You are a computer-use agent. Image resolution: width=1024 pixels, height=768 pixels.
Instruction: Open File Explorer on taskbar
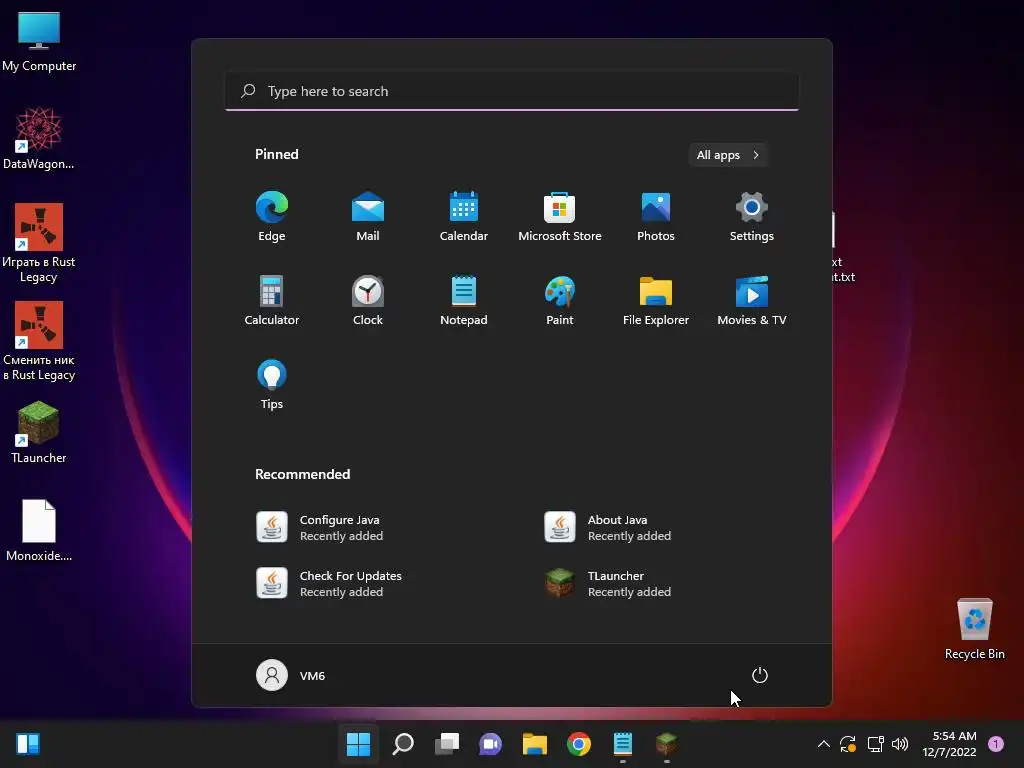[x=535, y=744]
